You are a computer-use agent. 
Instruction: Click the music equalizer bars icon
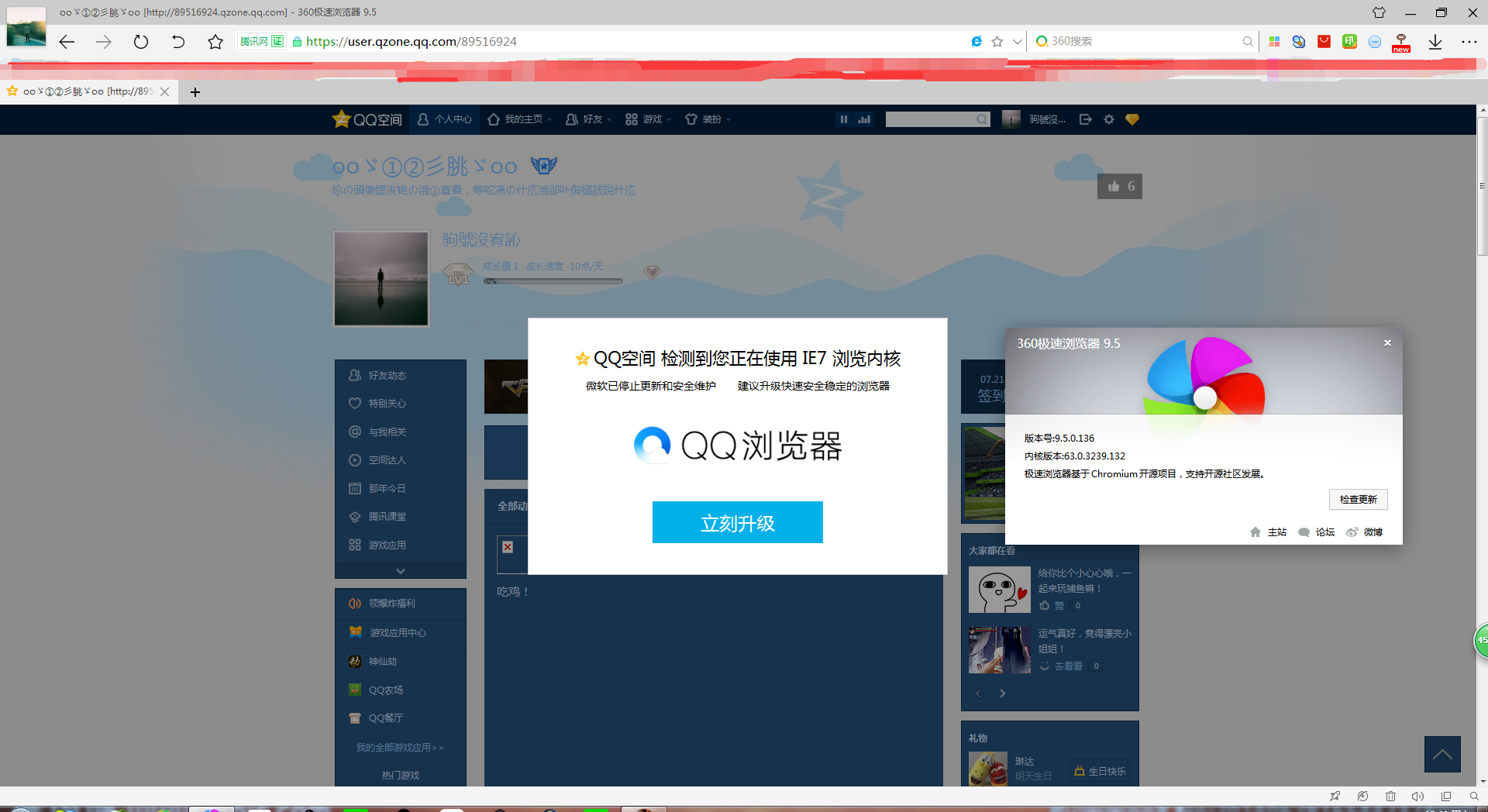864,119
